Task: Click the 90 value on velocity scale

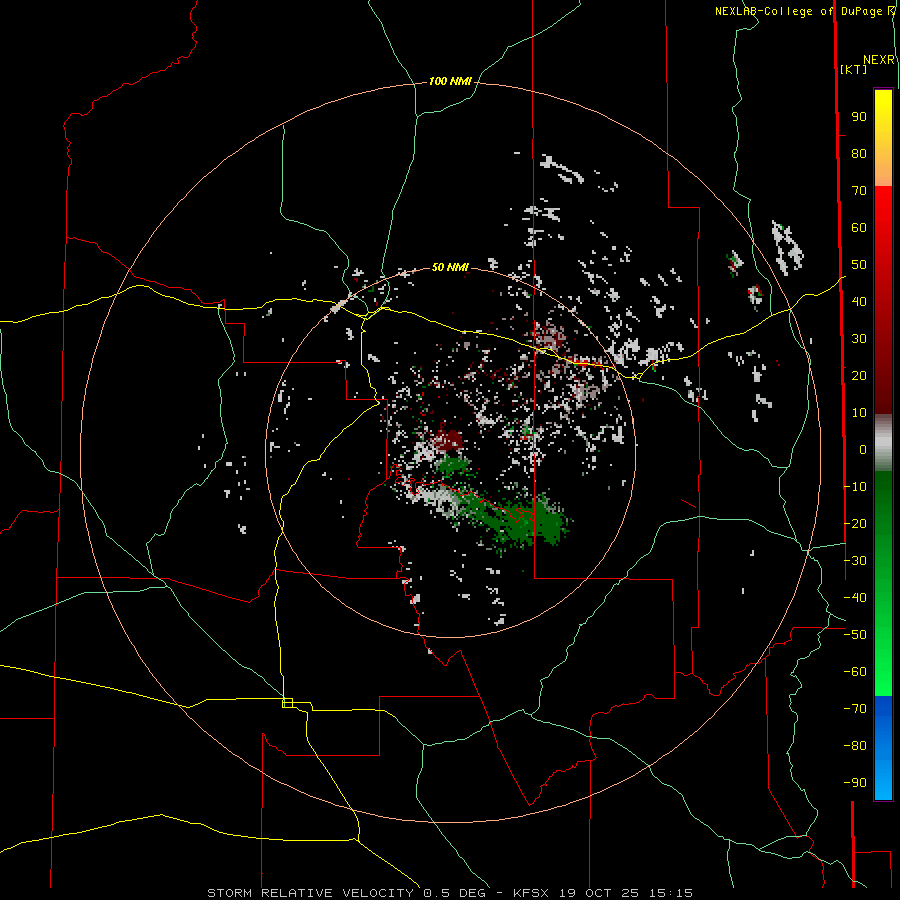Action: pyautogui.click(x=859, y=117)
